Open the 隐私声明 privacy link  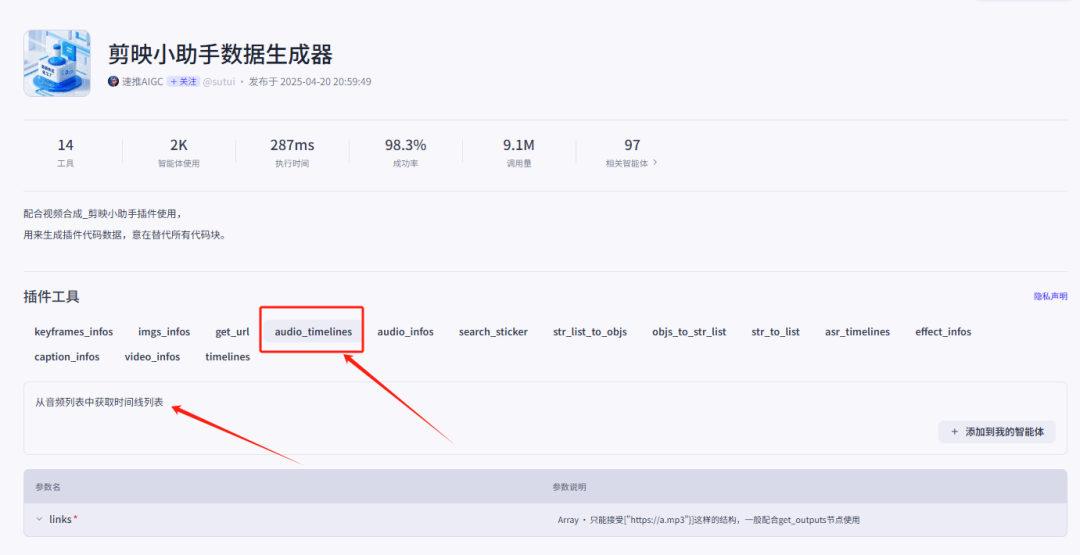point(1050,296)
